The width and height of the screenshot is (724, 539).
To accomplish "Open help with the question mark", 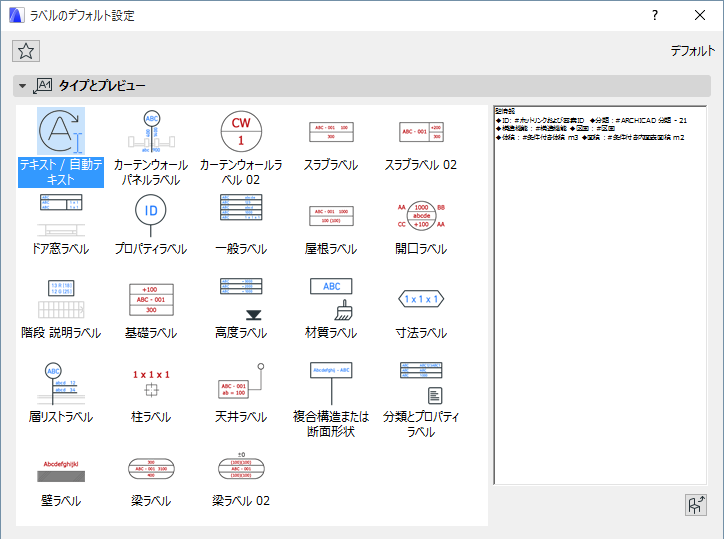I will coord(655,15).
